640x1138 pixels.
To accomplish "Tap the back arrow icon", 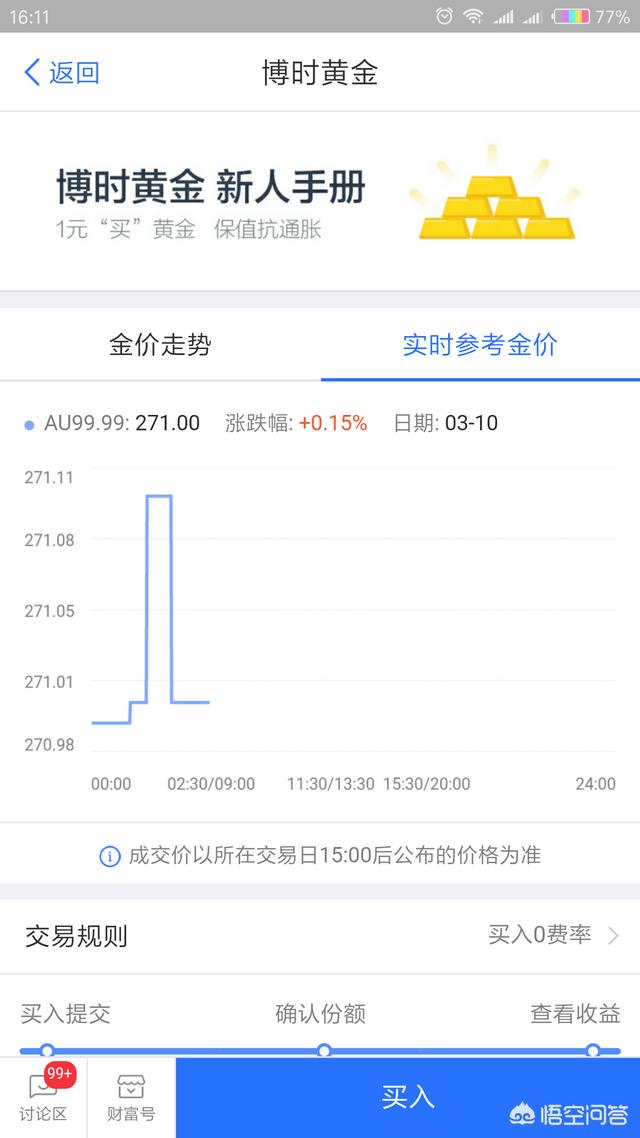I will coord(32,73).
